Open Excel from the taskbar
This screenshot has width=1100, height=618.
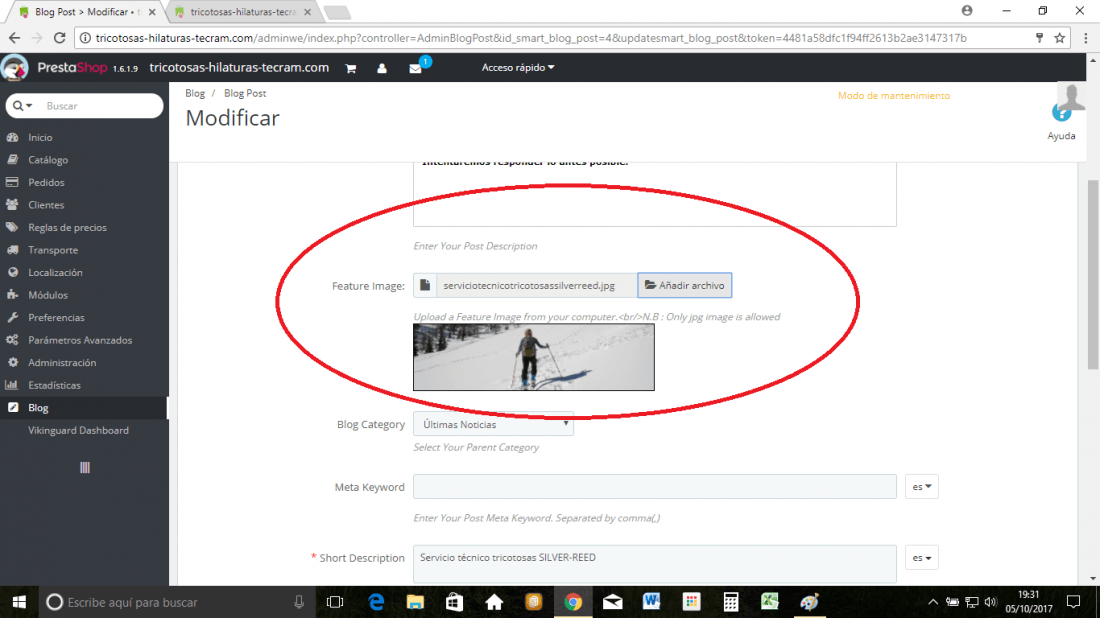(x=770, y=602)
